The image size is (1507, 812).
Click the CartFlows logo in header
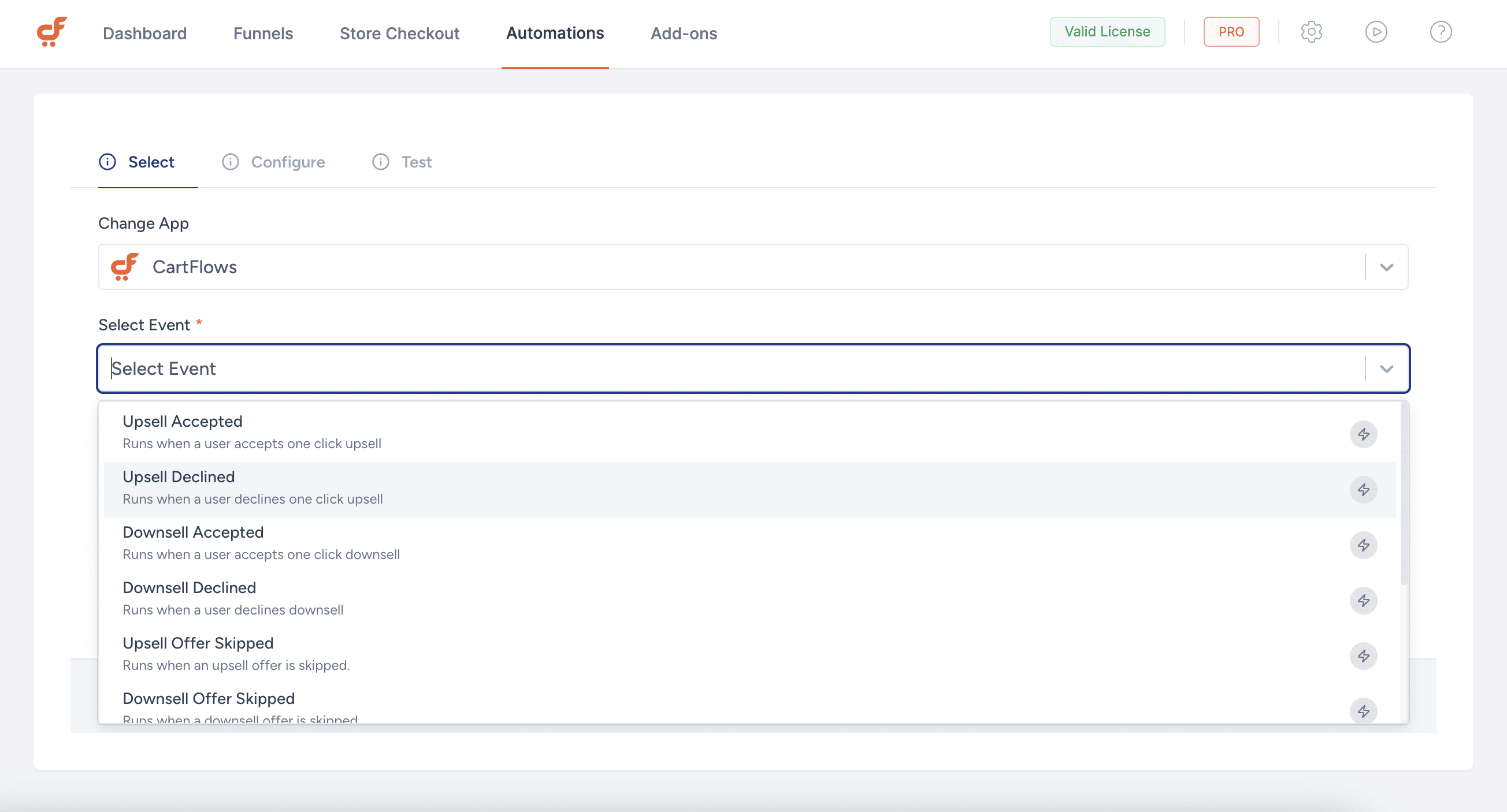[x=51, y=32]
